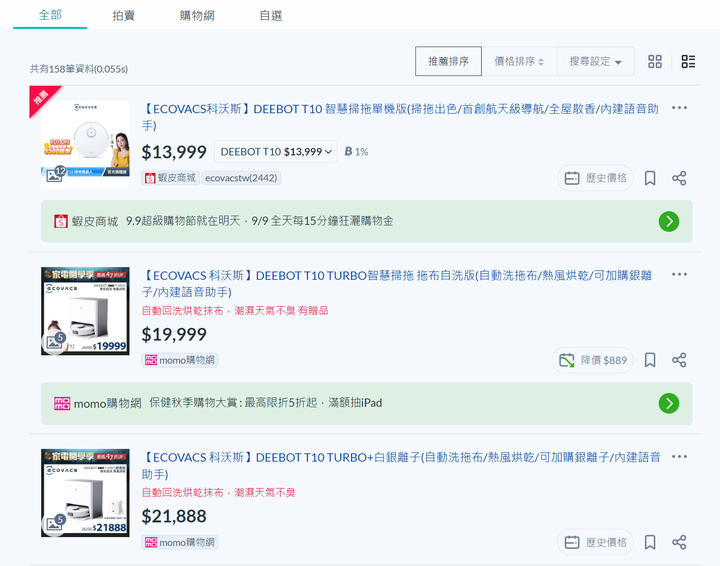Image resolution: width=720 pixels, height=566 pixels.
Task: Open $19999 T10 TURBO product thumbnail
Action: point(85,311)
